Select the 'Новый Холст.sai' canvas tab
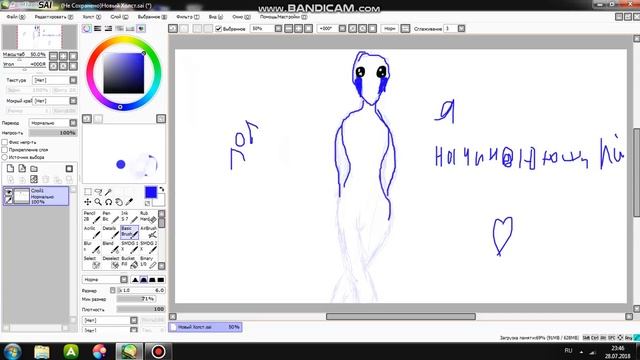The height and width of the screenshot is (360, 640). coord(205,327)
